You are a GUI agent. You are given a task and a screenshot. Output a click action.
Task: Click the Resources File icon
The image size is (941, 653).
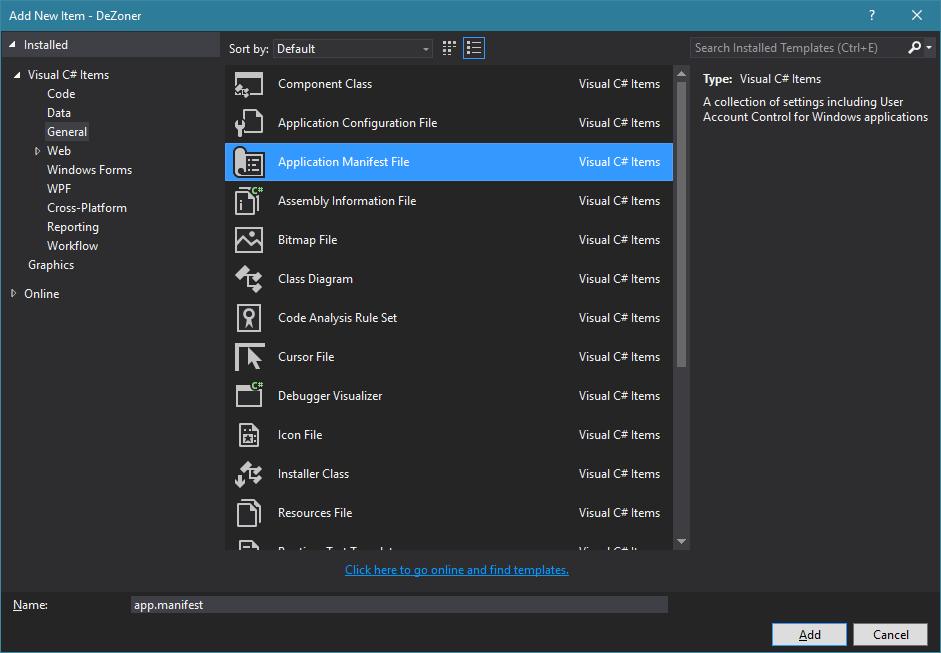[248, 513]
